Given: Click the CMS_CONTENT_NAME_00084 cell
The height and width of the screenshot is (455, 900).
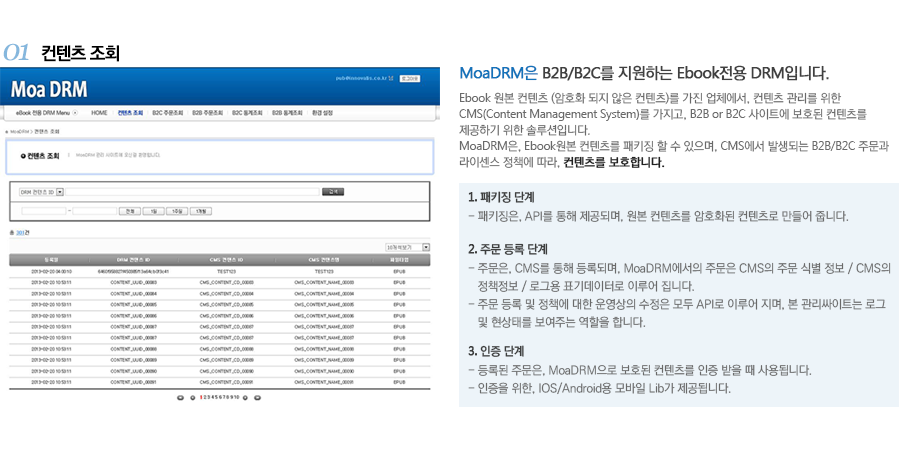Looking at the screenshot, I should 324,294.
